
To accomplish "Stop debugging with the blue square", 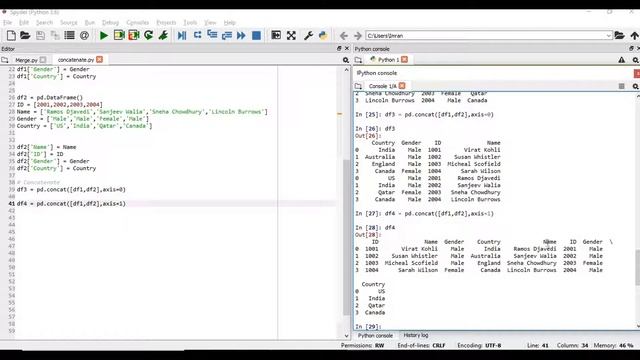I will click(256, 36).
